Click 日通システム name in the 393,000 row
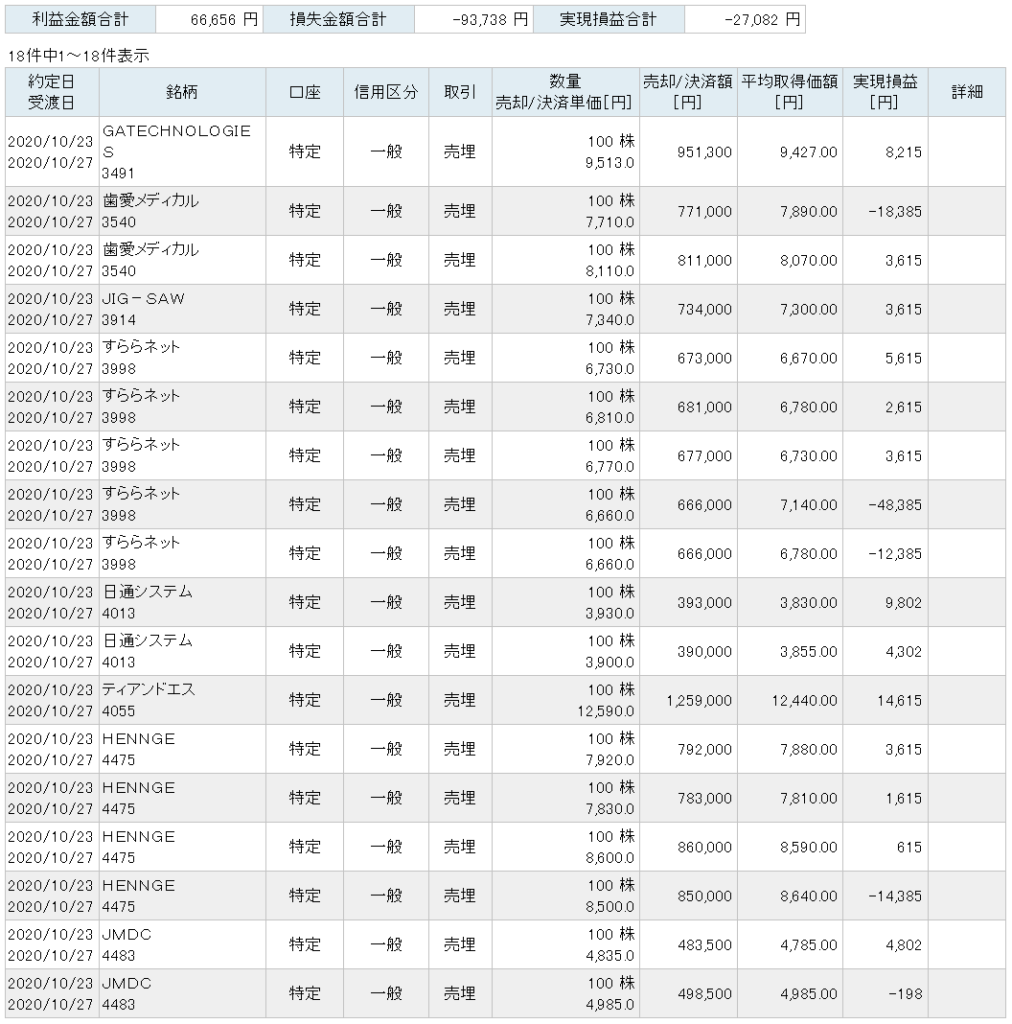Viewport: 1012px width, 1024px height. click(147, 592)
